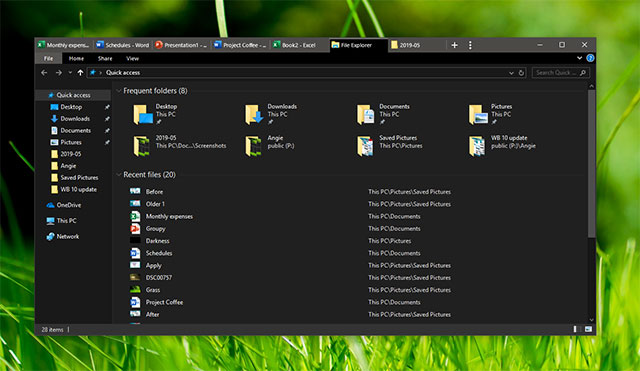This screenshot has height=371, width=640.
Task: Open address bar history dropdown
Action: 511,73
